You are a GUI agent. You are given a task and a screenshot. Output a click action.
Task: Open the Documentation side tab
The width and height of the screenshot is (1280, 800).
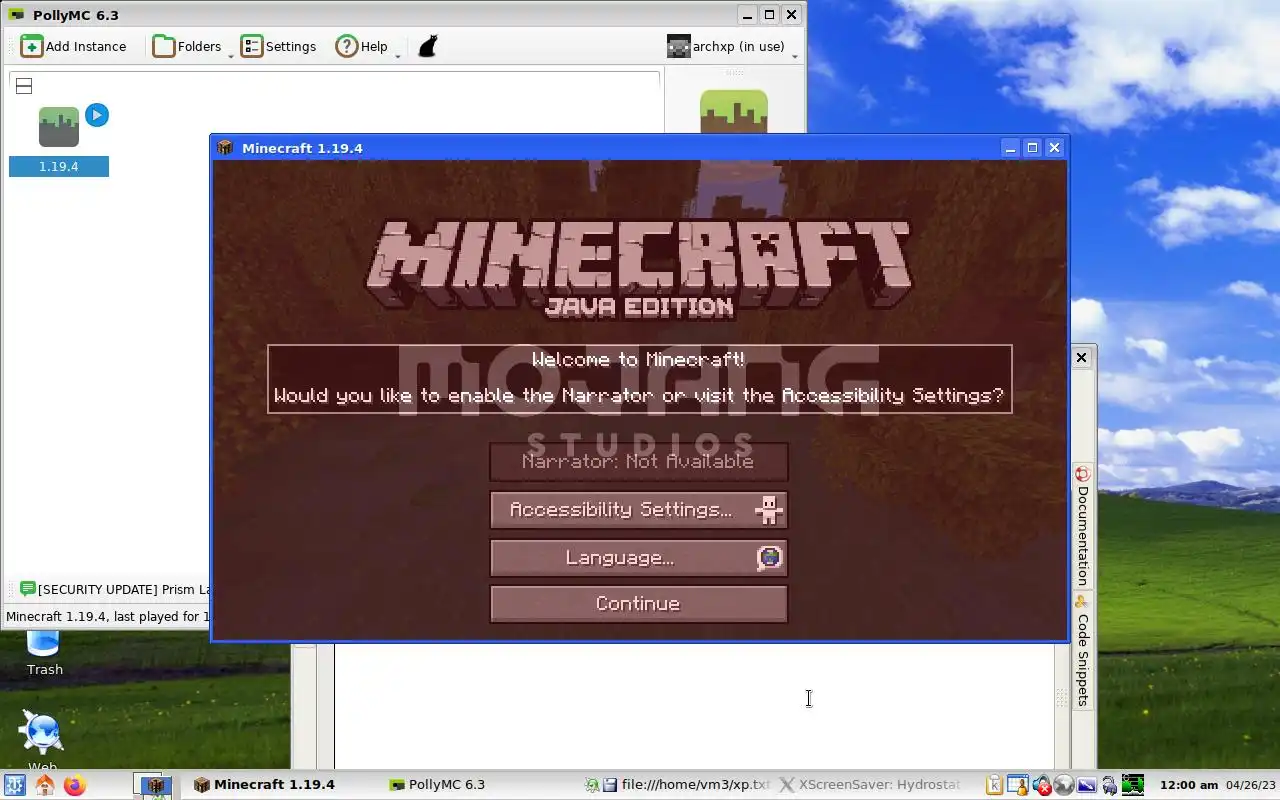click(1082, 526)
